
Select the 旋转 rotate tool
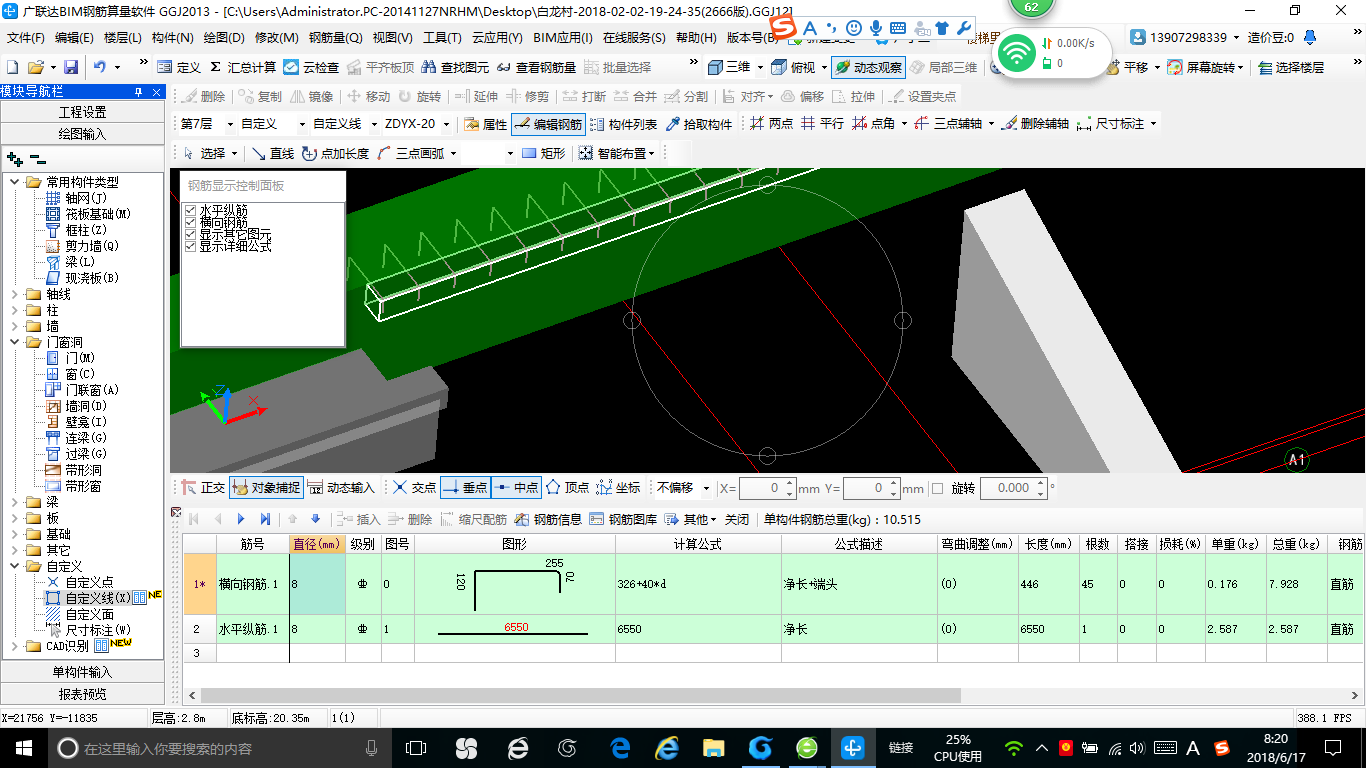point(419,96)
